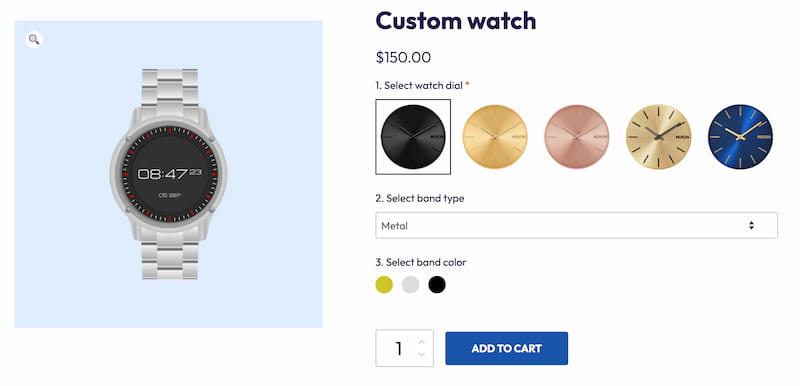Select the yellow band color swatch
800x386 pixels.
click(x=384, y=285)
